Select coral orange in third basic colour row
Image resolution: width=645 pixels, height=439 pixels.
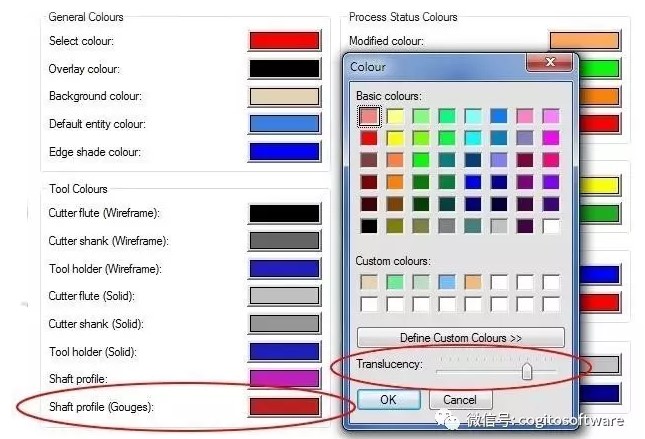click(395, 160)
